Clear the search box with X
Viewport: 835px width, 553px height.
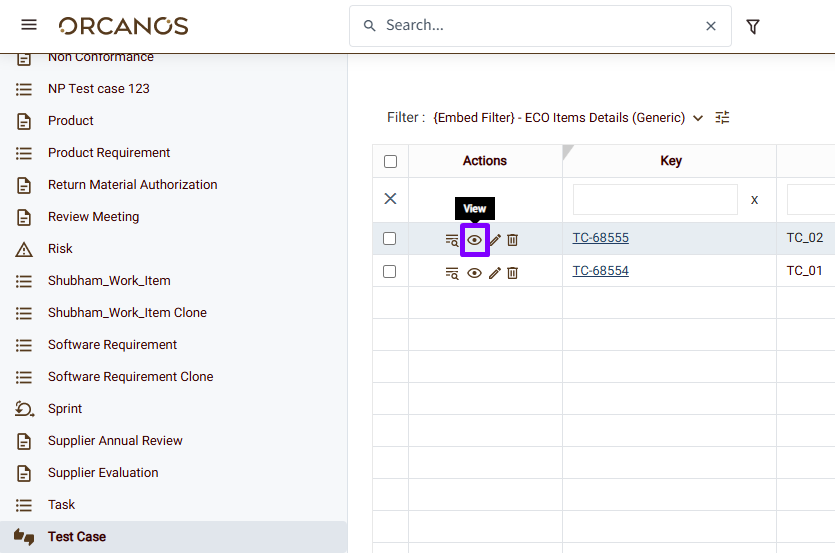[711, 26]
